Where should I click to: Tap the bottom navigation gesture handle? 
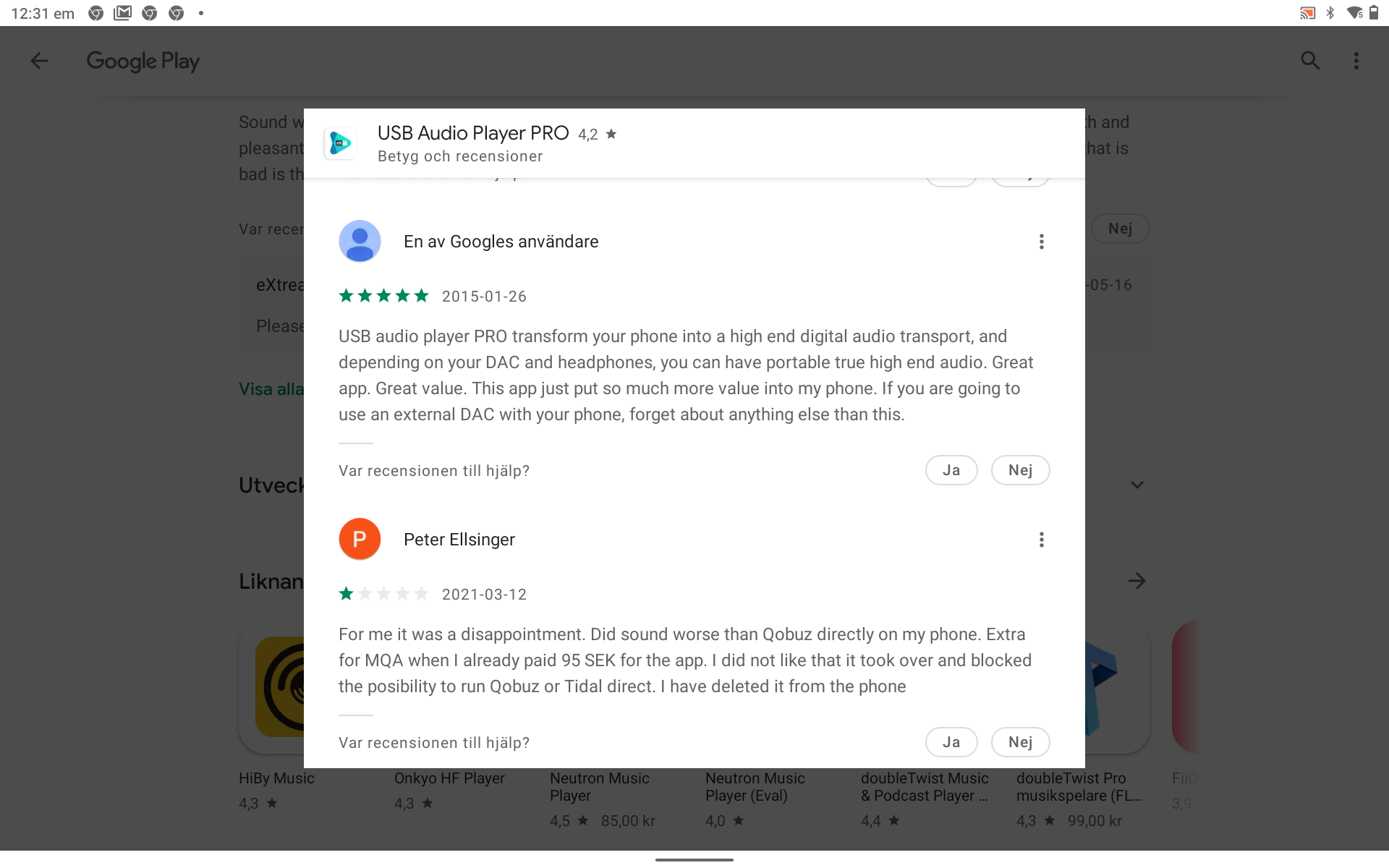pos(694,860)
